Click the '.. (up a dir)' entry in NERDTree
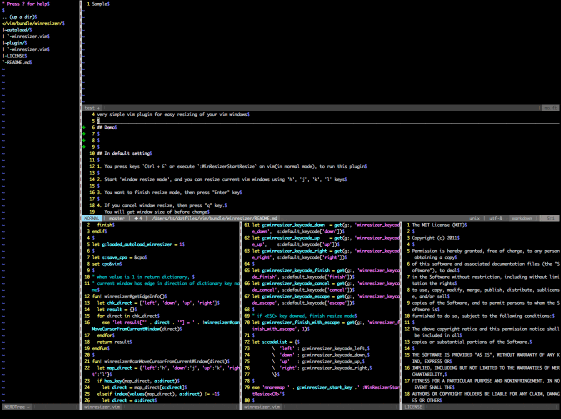The width and height of the screenshot is (561, 419). click(x=19, y=17)
